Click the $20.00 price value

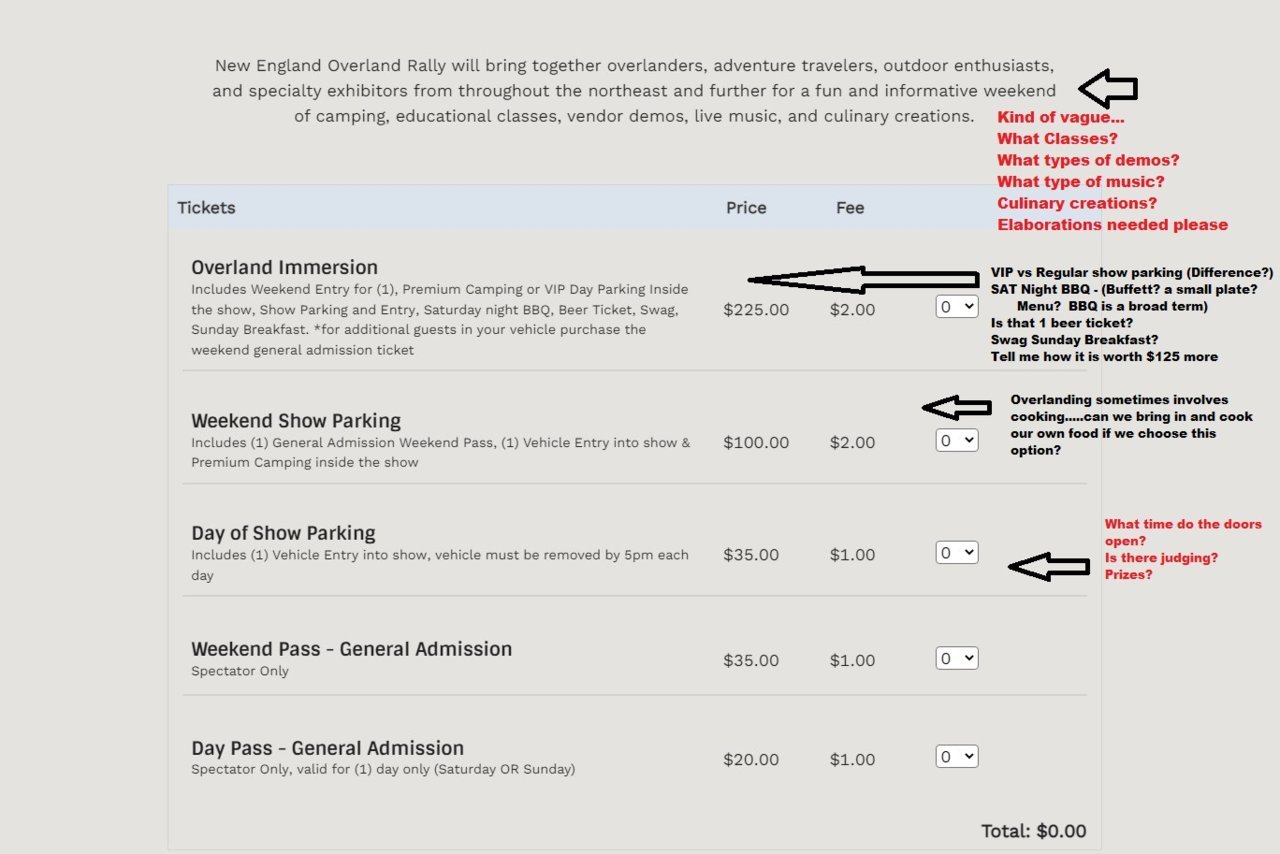(x=751, y=760)
